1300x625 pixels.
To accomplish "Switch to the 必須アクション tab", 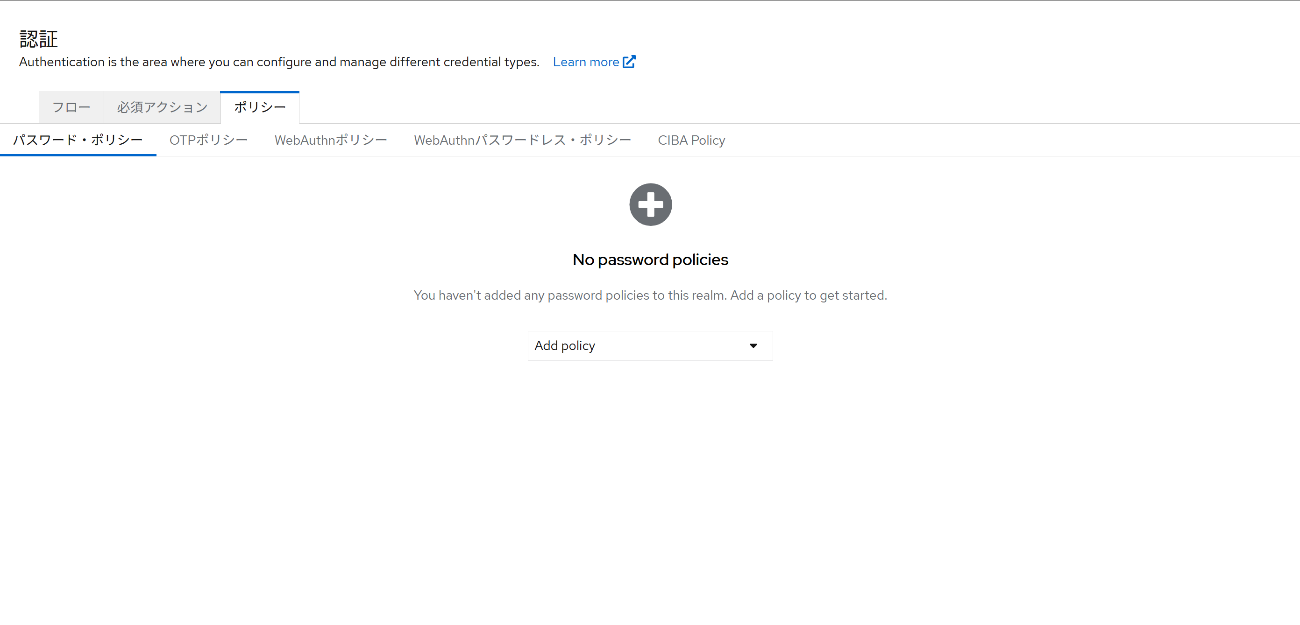I will tap(162, 107).
